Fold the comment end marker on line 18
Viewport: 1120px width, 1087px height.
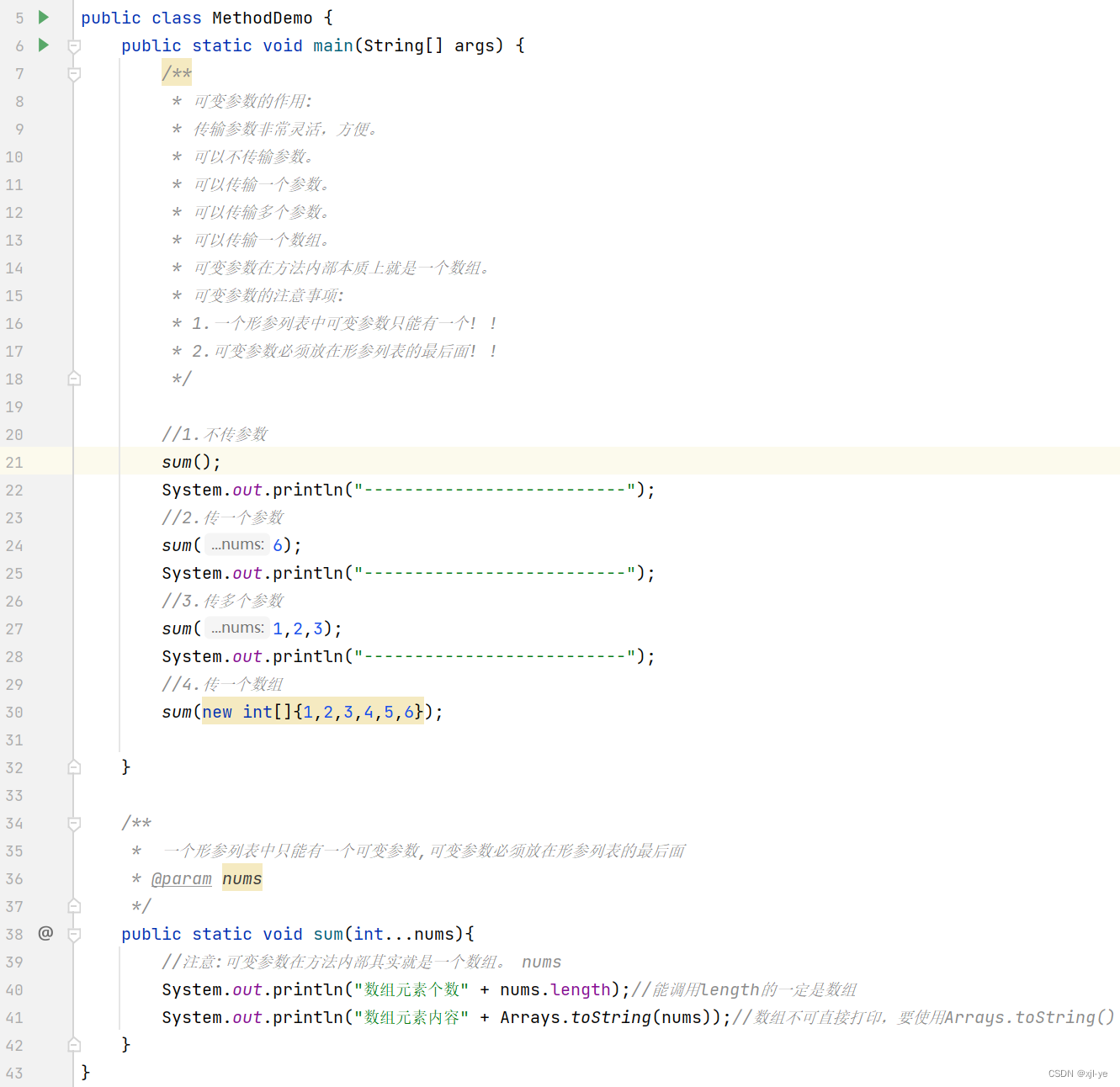74,379
